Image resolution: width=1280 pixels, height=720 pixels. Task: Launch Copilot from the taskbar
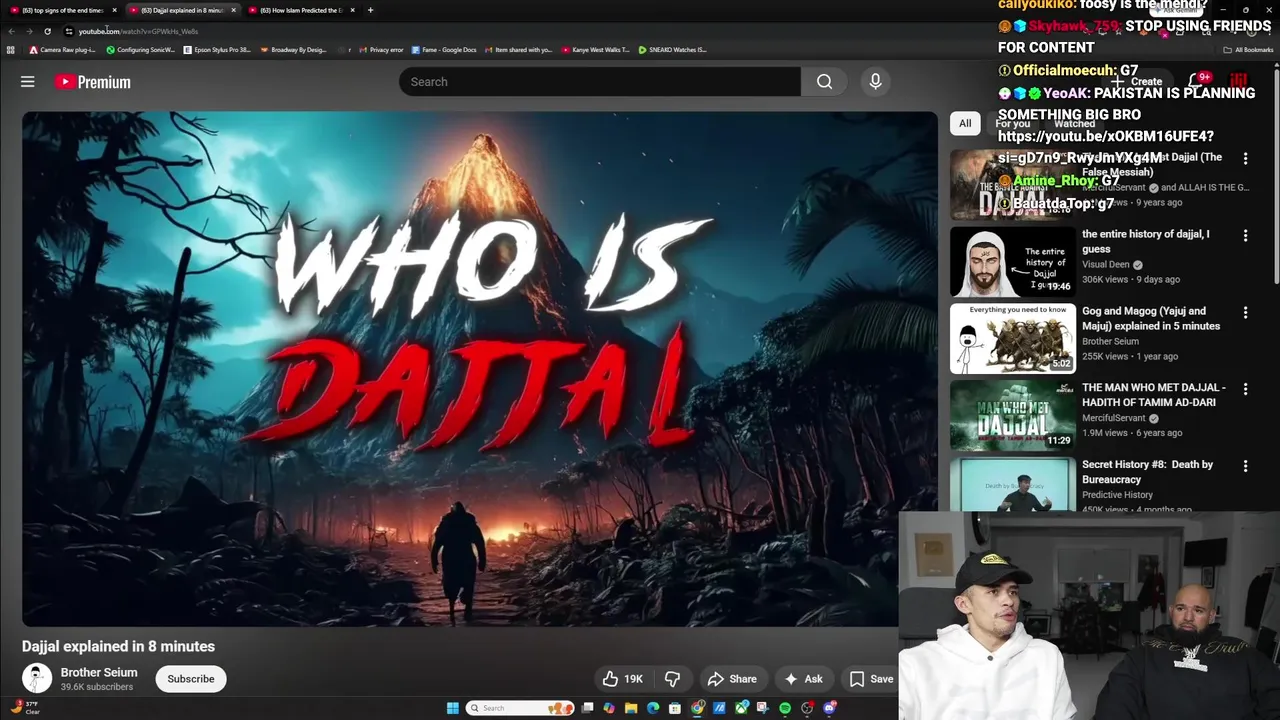coord(609,708)
